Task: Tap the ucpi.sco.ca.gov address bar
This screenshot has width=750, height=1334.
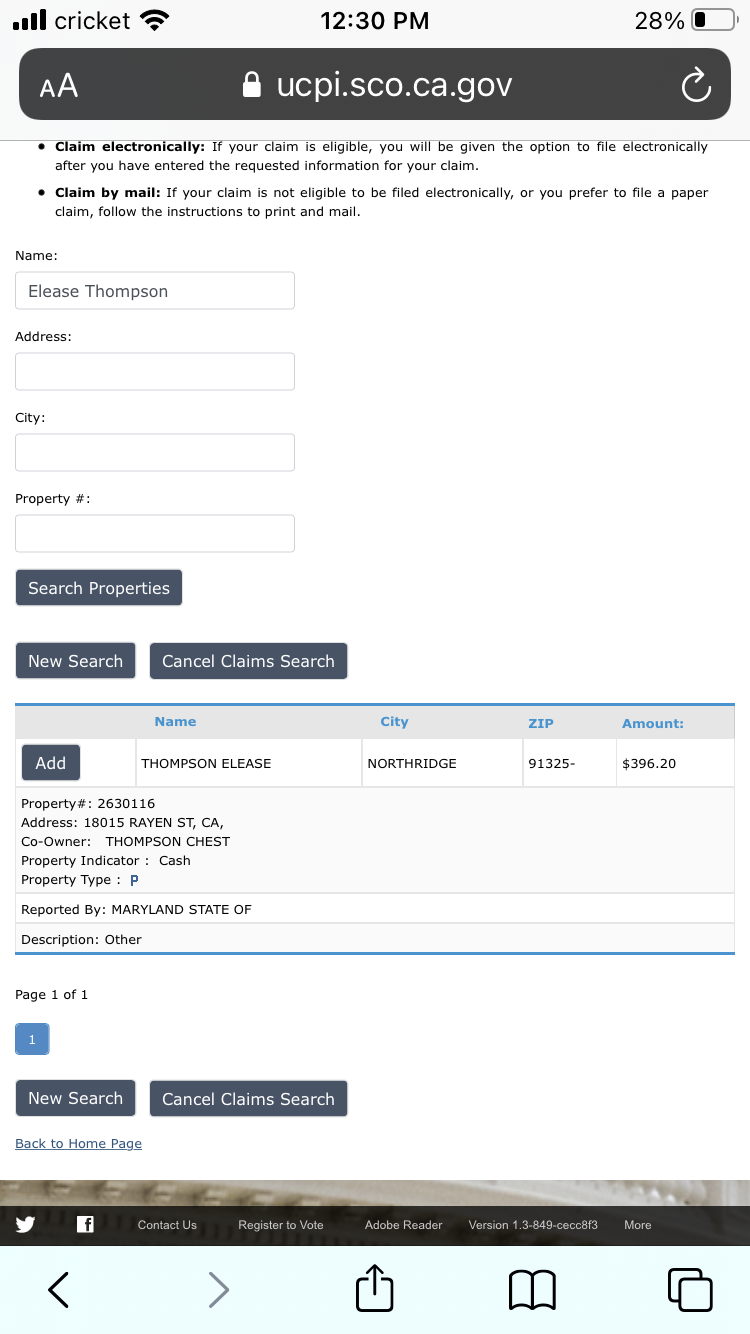Action: tap(375, 86)
